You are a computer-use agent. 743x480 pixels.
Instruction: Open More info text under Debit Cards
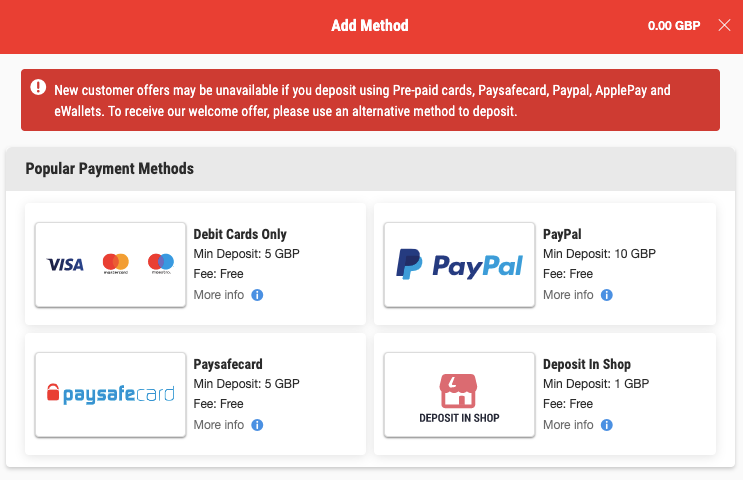219,295
